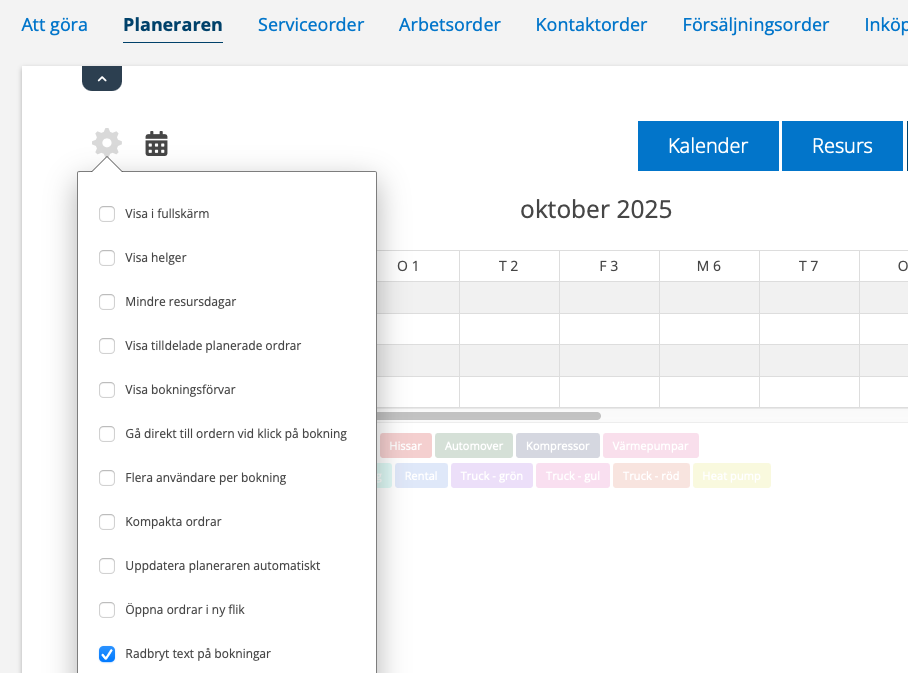Choose the Truck - gul color tag
This screenshot has height=673, width=908.
click(x=573, y=476)
